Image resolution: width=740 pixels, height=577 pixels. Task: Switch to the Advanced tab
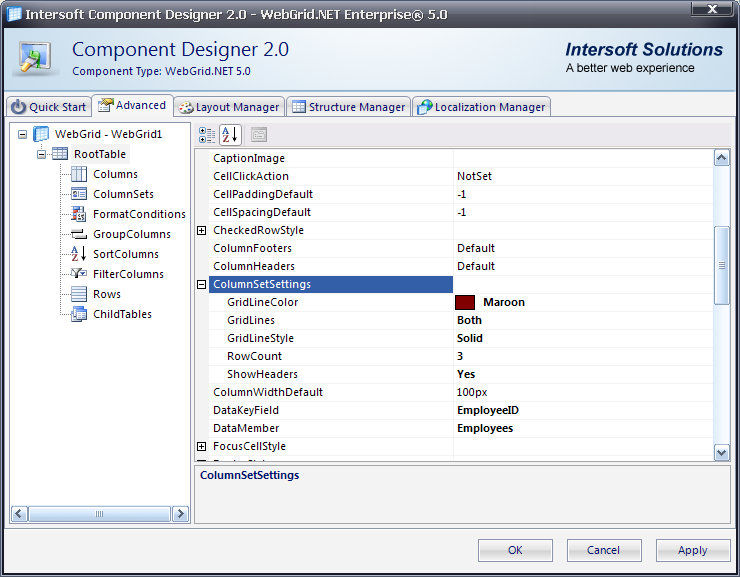click(x=132, y=105)
